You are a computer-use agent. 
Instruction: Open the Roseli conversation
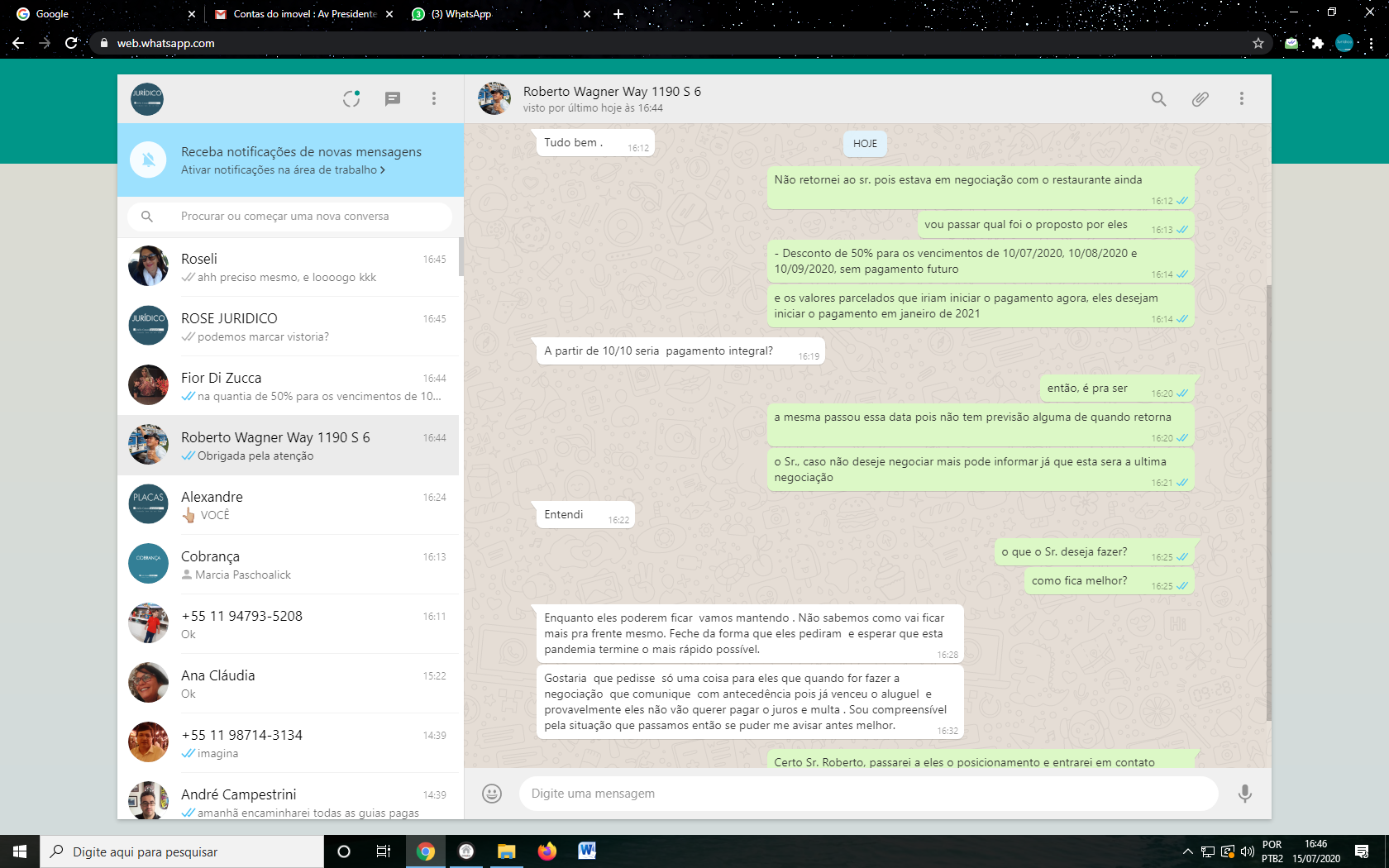(289, 267)
